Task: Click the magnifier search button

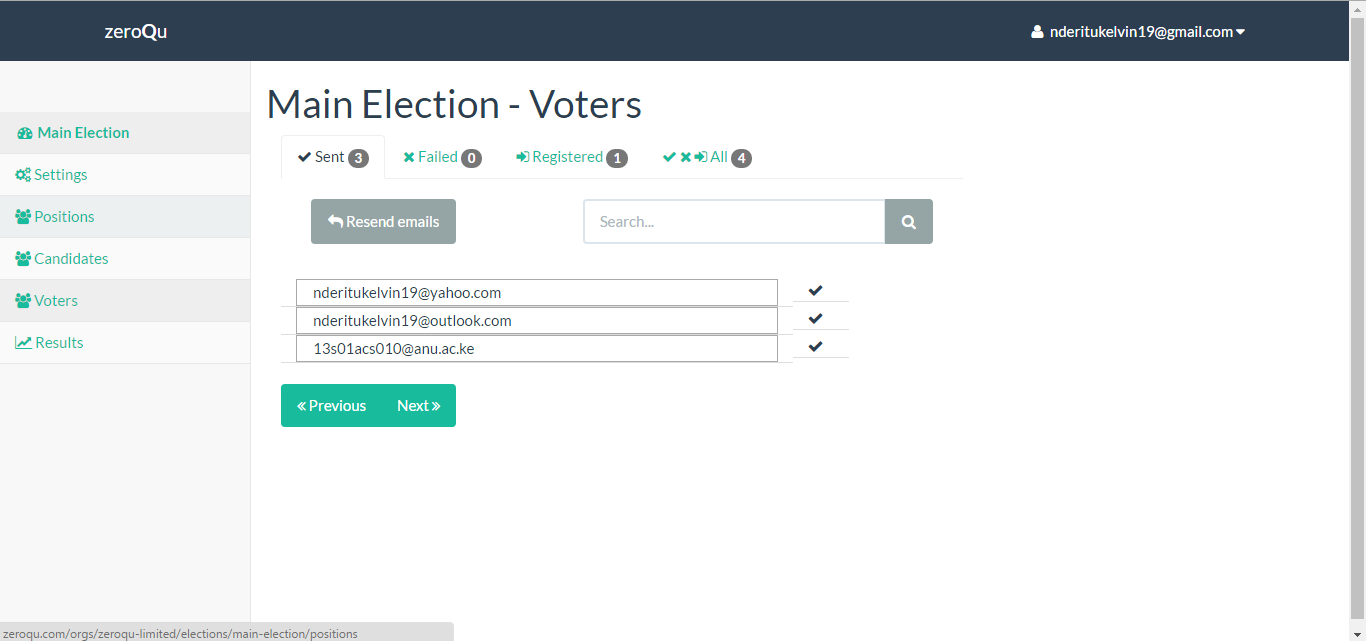Action: click(909, 222)
